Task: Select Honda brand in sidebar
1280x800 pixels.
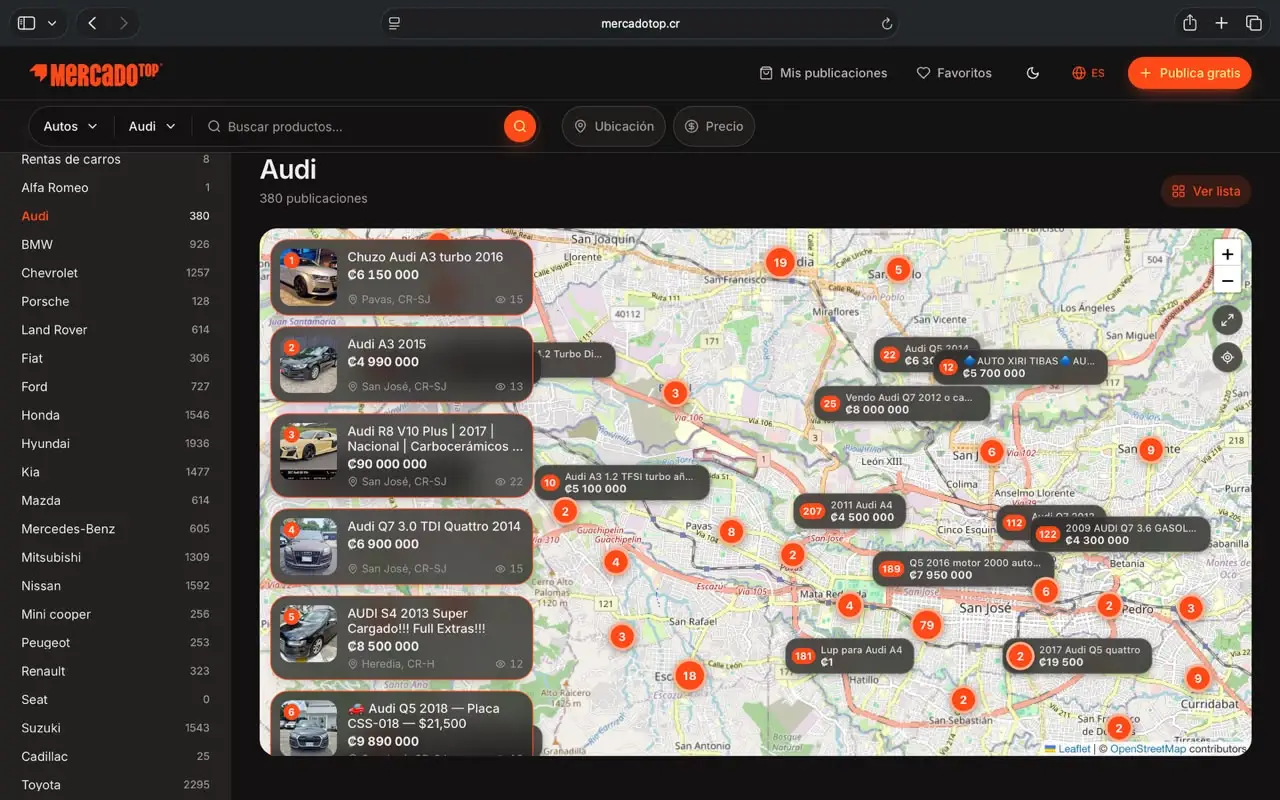Action: point(115,415)
